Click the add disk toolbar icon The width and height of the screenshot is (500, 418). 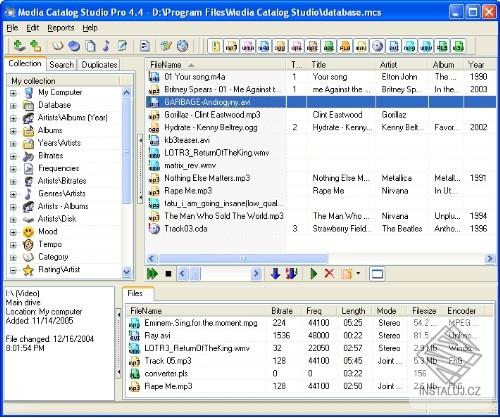coord(19,46)
